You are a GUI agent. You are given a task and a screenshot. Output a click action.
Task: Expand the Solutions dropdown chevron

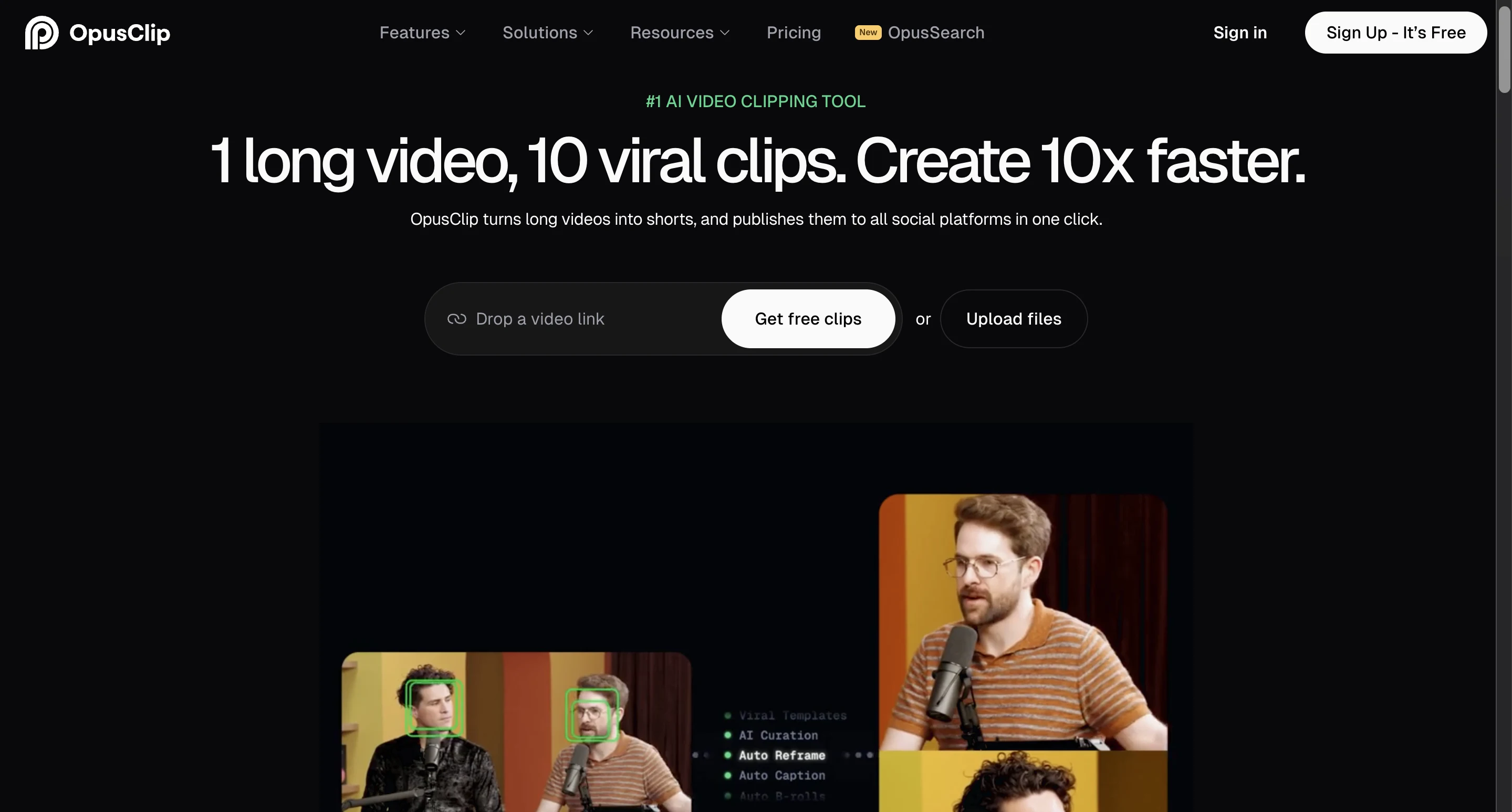pyautogui.click(x=588, y=33)
